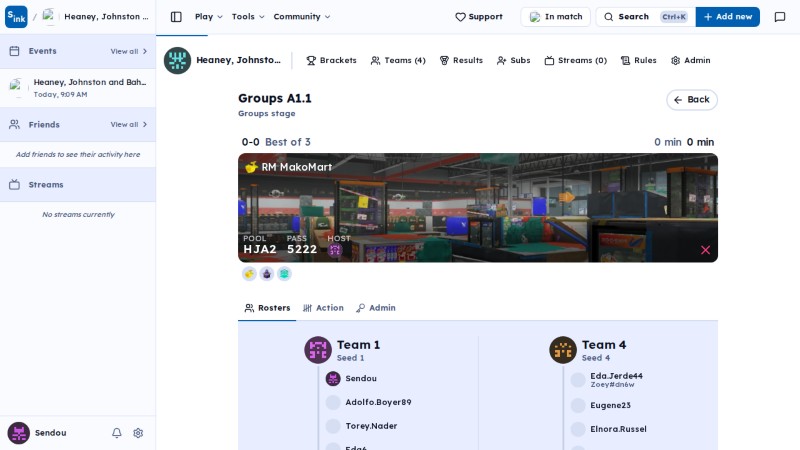Click the Support button
This screenshot has width=800, height=450.
click(479, 17)
